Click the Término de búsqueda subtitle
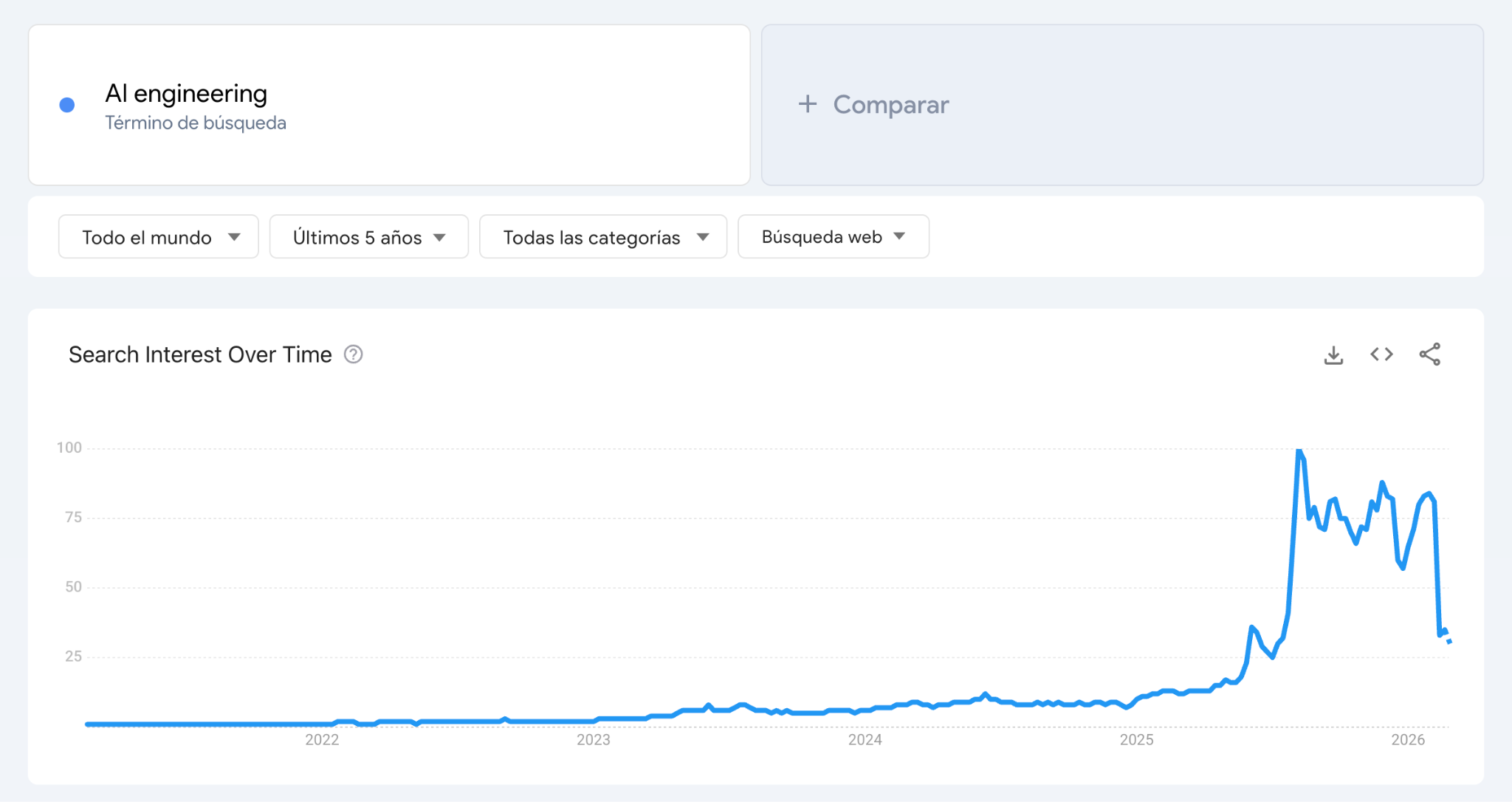This screenshot has width=1512, height=802. (x=196, y=123)
